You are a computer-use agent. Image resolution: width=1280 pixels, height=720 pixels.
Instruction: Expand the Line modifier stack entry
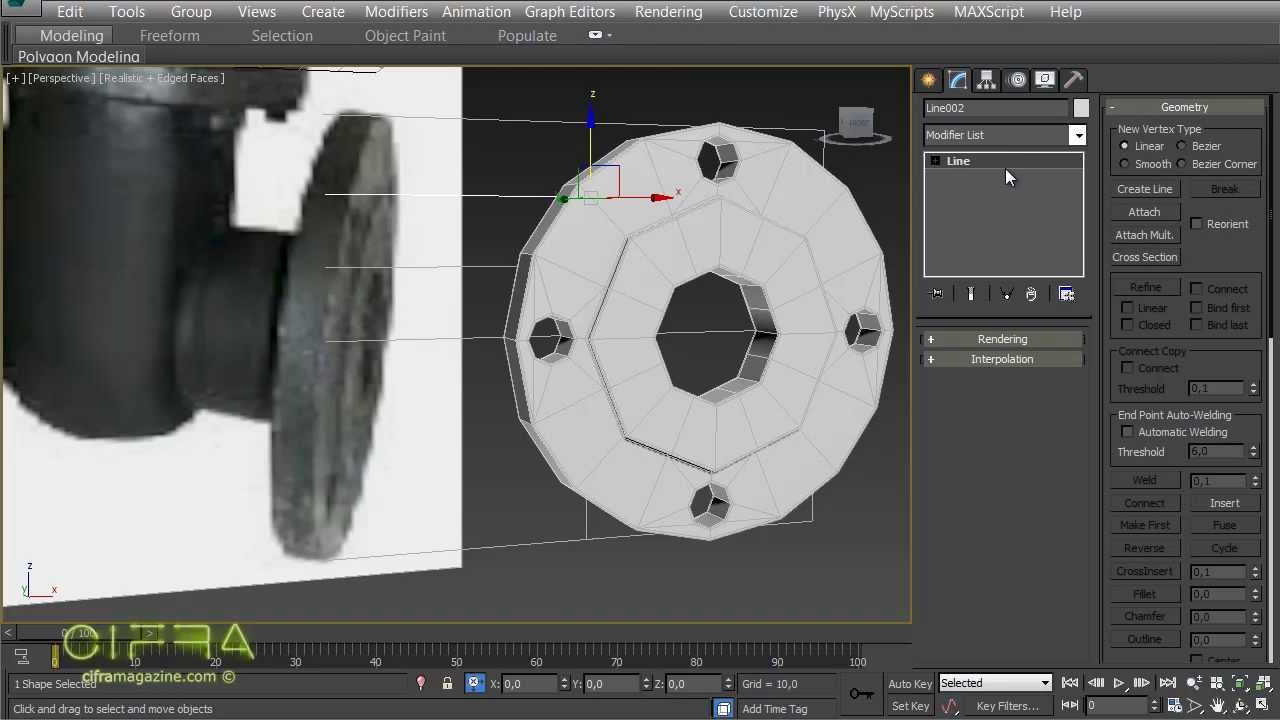[935, 161]
